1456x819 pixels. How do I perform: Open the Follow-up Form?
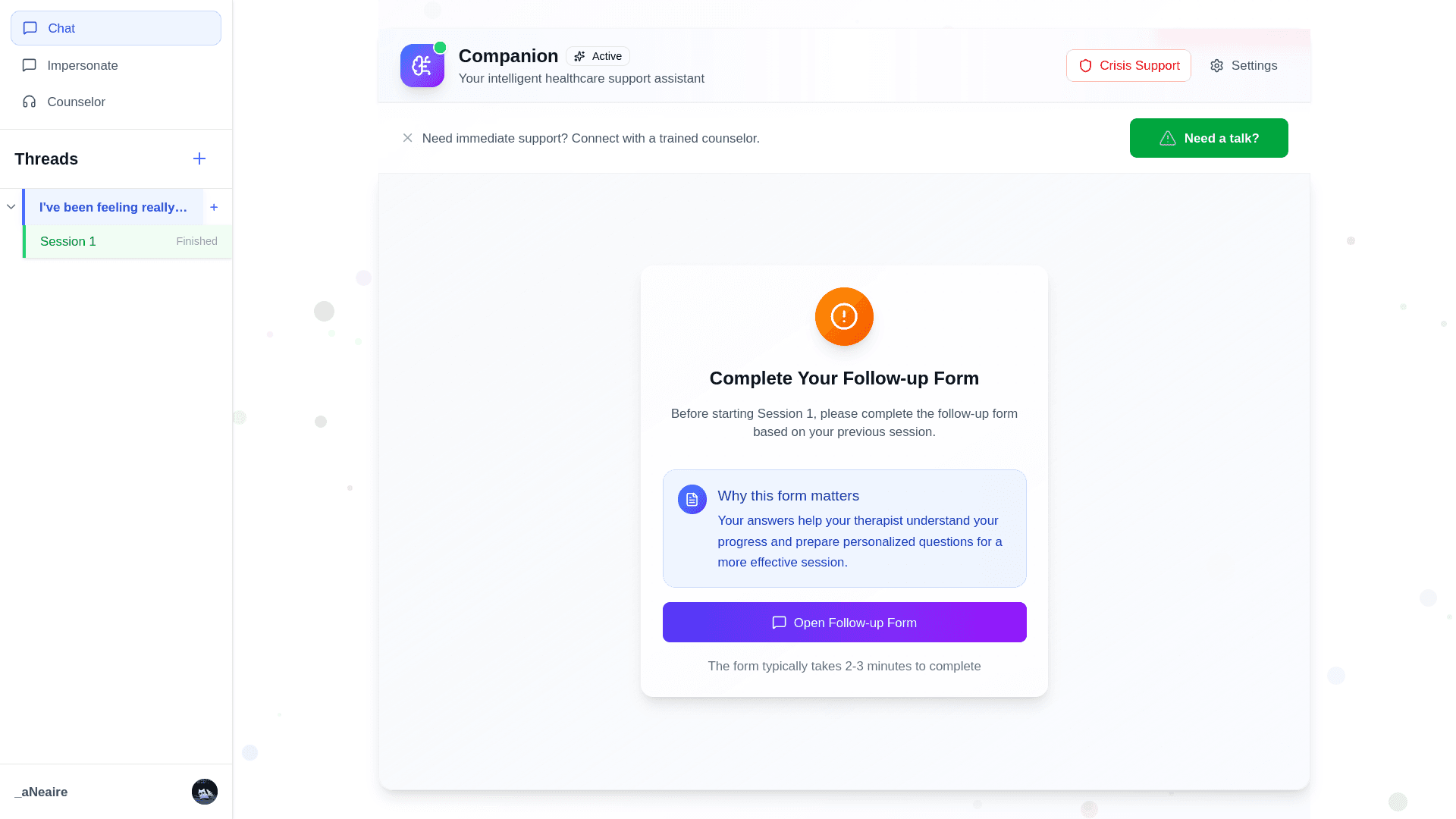tap(844, 623)
